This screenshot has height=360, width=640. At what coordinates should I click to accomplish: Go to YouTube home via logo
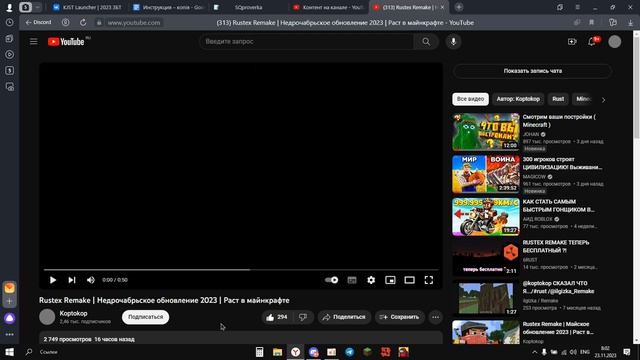click(x=66, y=42)
